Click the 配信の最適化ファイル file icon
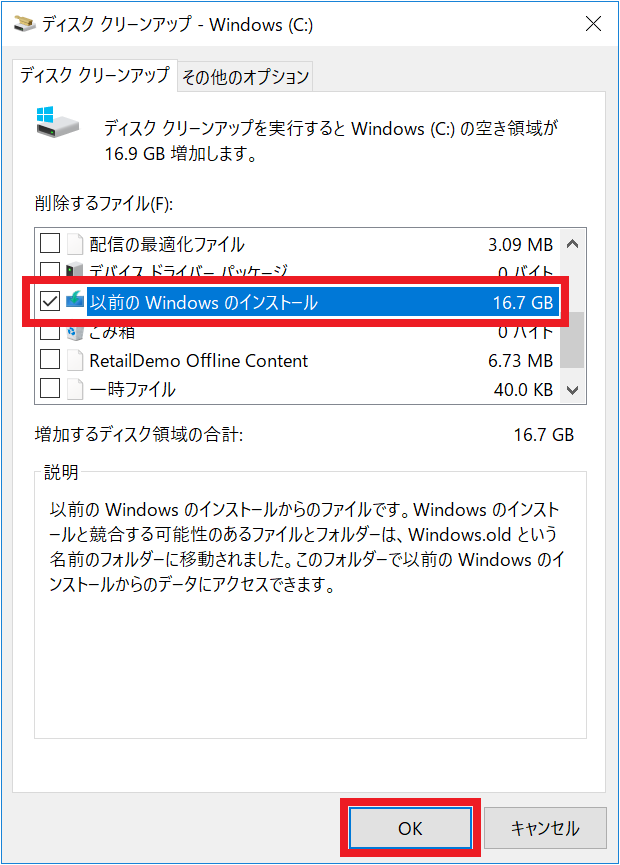This screenshot has height=865, width=620. pyautogui.click(x=76, y=244)
